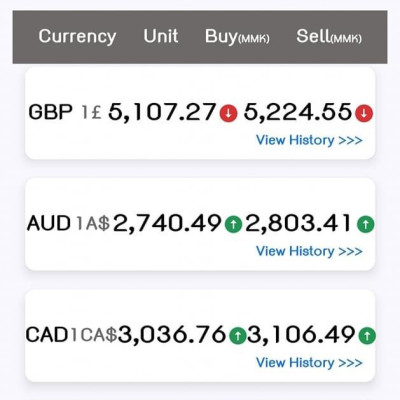Click the red down arrow beside GBP sell rate
The image size is (400, 400).
click(x=364, y=113)
